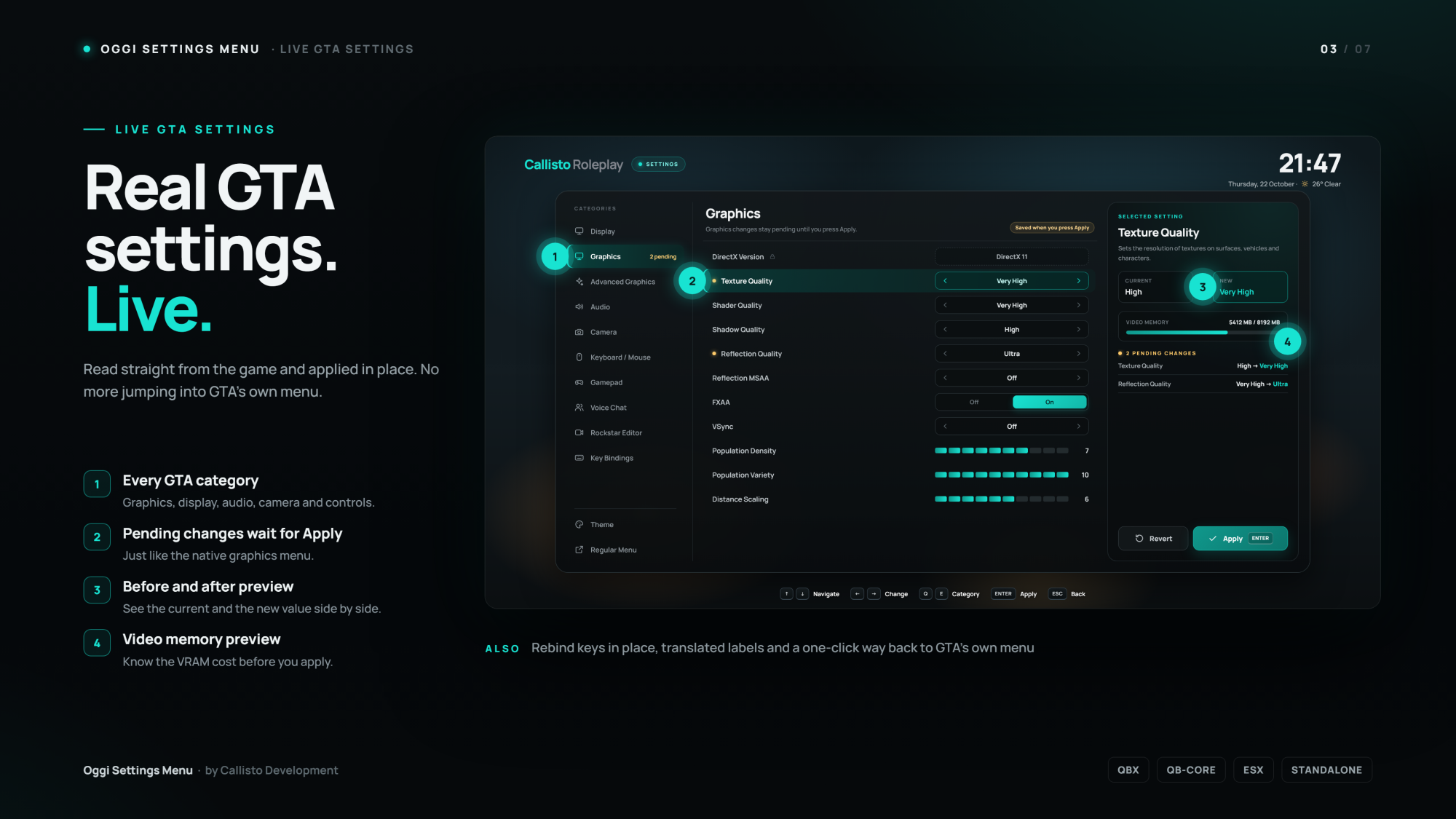Open the Graphics category
This screenshot has width=1456, height=819.
[627, 257]
